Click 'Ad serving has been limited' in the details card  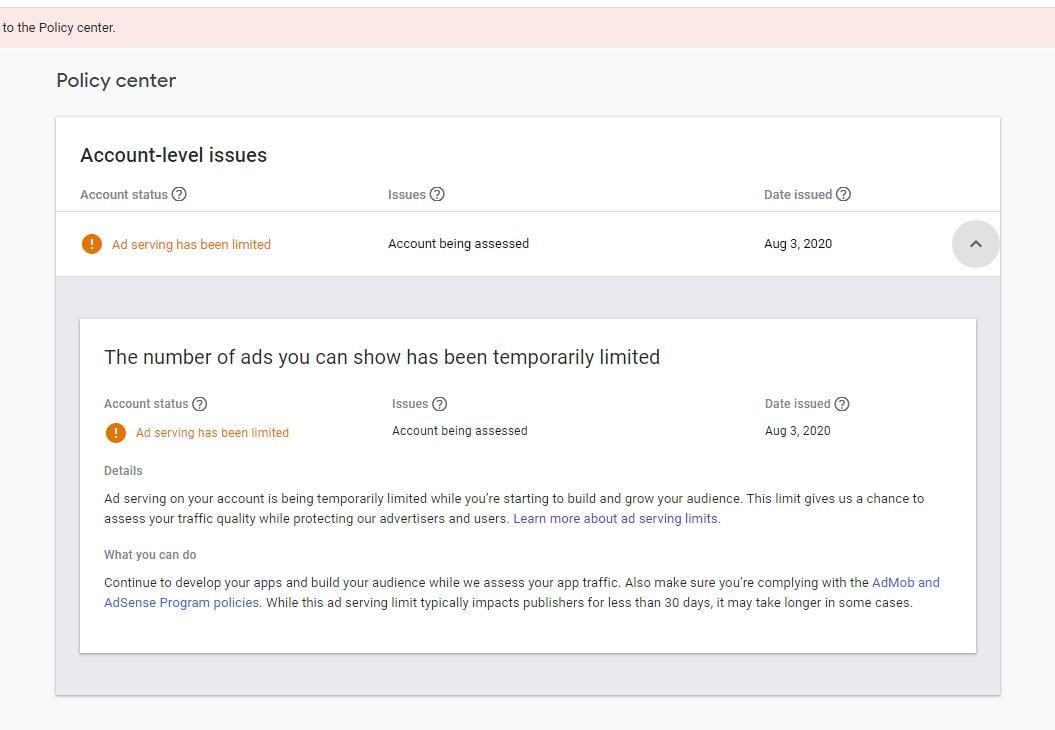212,432
